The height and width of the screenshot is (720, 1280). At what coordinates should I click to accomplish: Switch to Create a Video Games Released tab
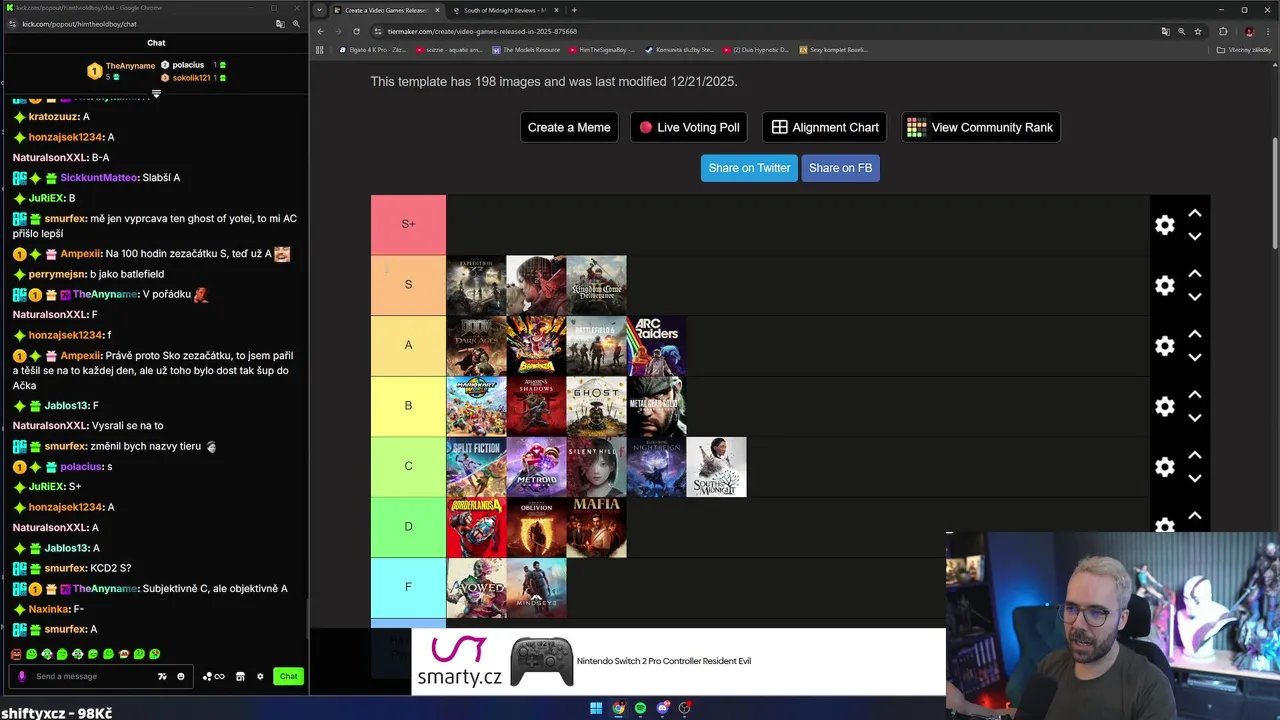coord(386,10)
